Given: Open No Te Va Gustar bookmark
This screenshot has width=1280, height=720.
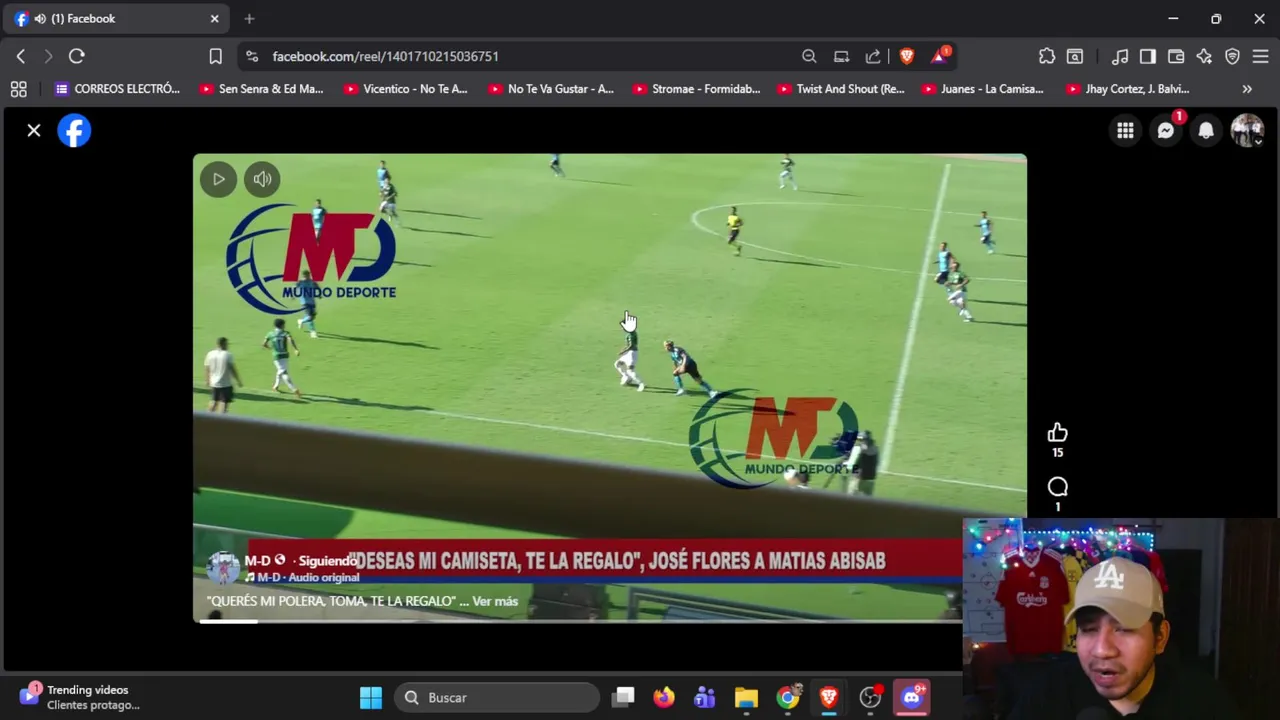Looking at the screenshot, I should click(550, 89).
